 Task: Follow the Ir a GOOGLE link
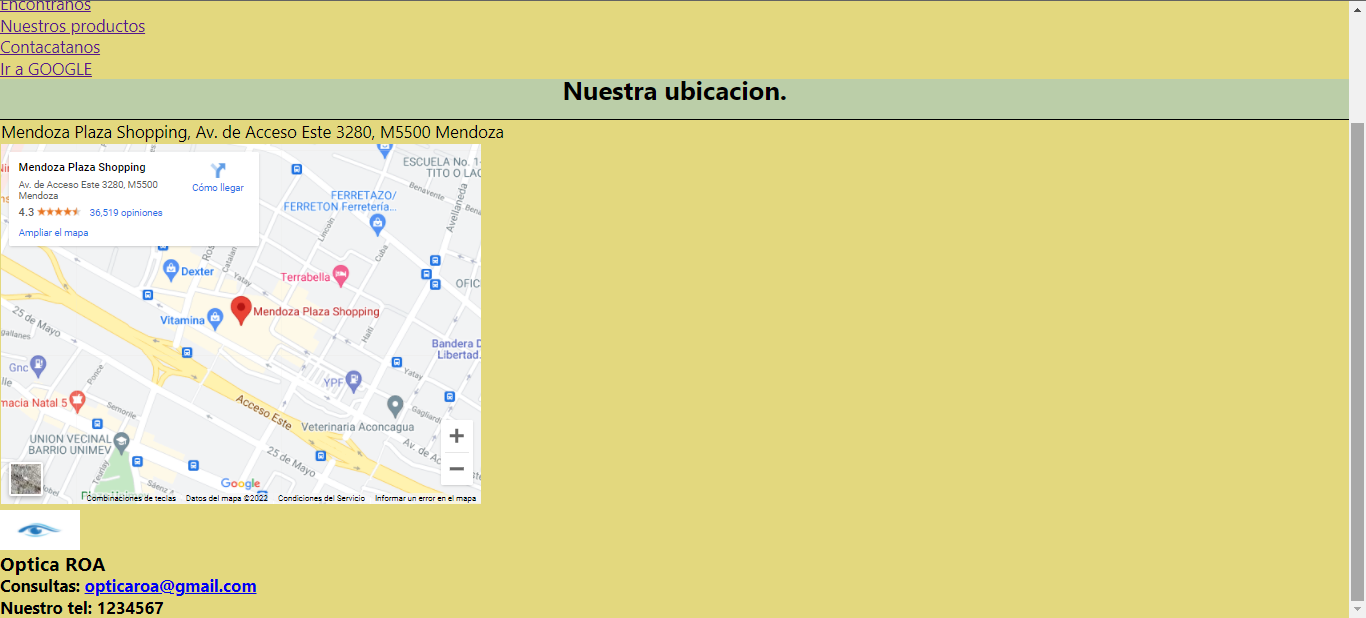click(x=46, y=69)
